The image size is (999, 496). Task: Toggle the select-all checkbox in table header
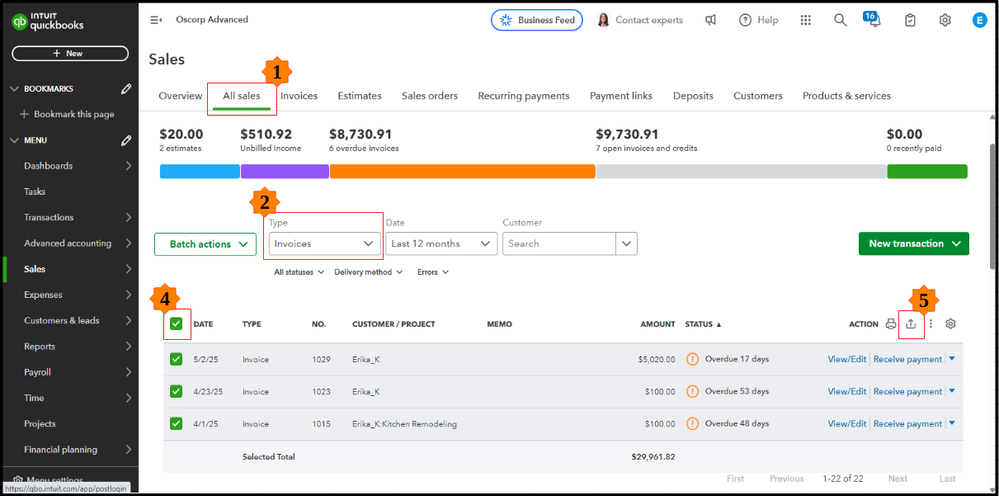point(176,324)
